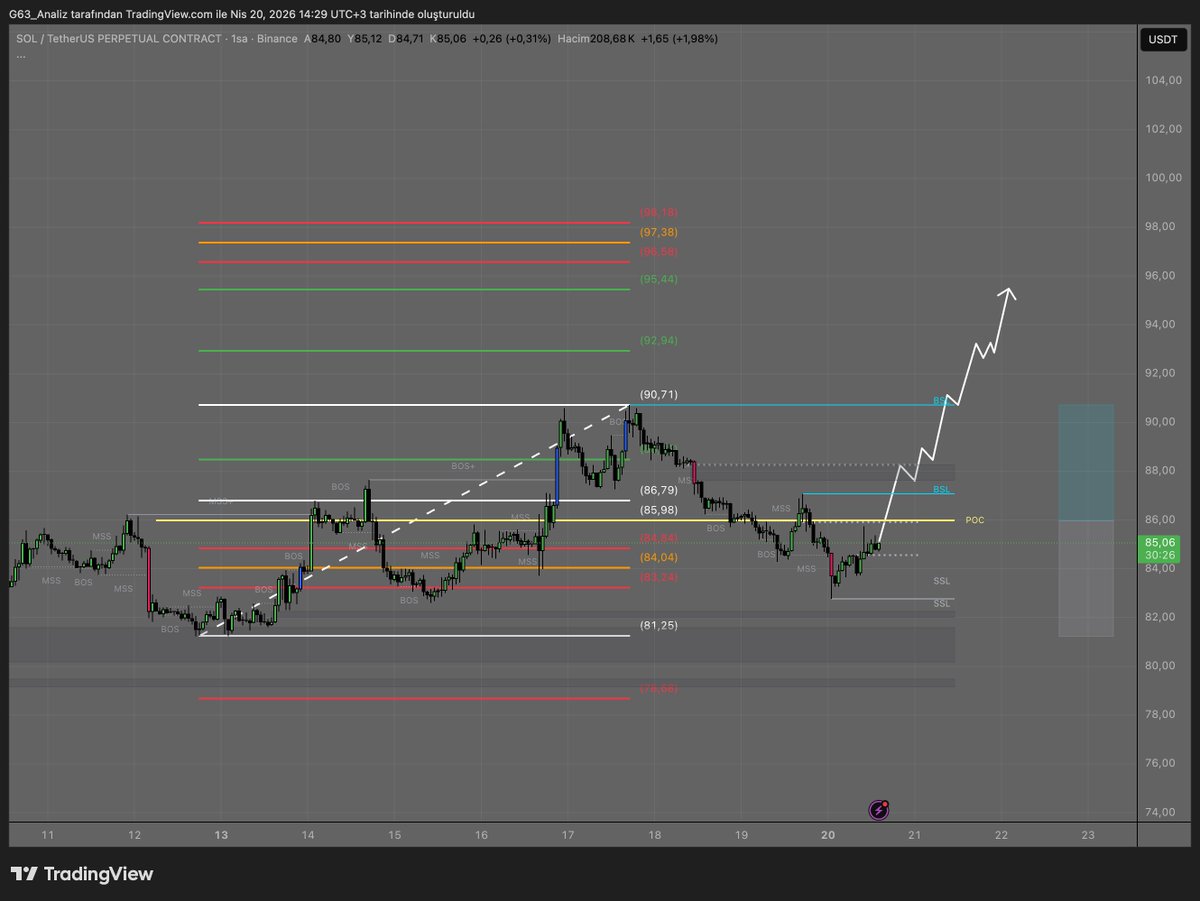Click the green 85,06 current price label

(x=1161, y=548)
